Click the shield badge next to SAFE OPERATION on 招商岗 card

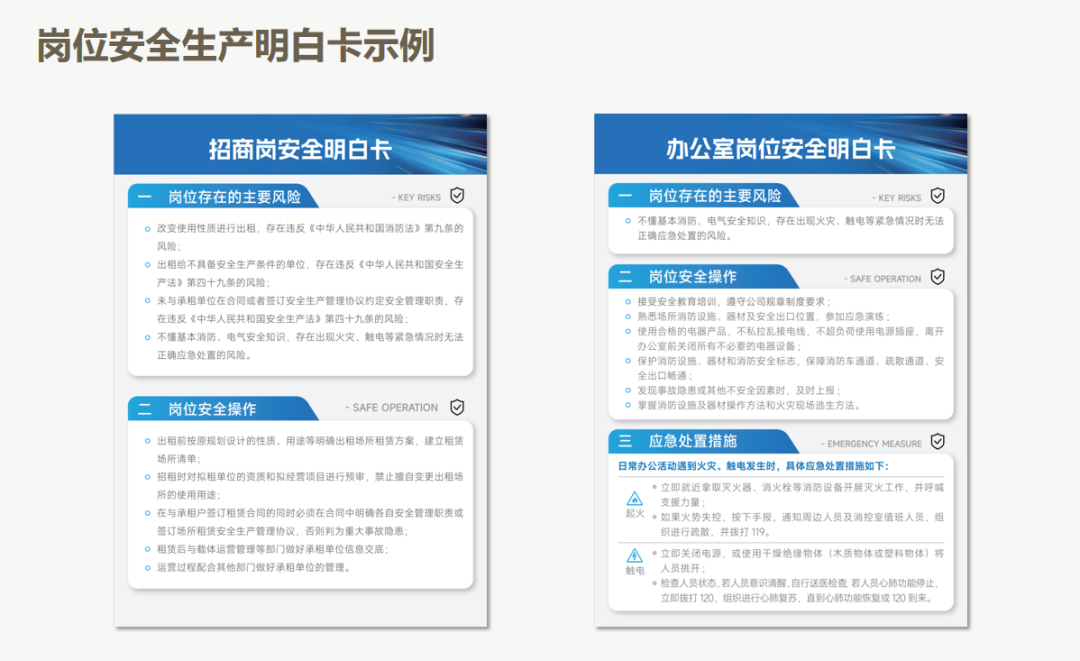(457, 407)
